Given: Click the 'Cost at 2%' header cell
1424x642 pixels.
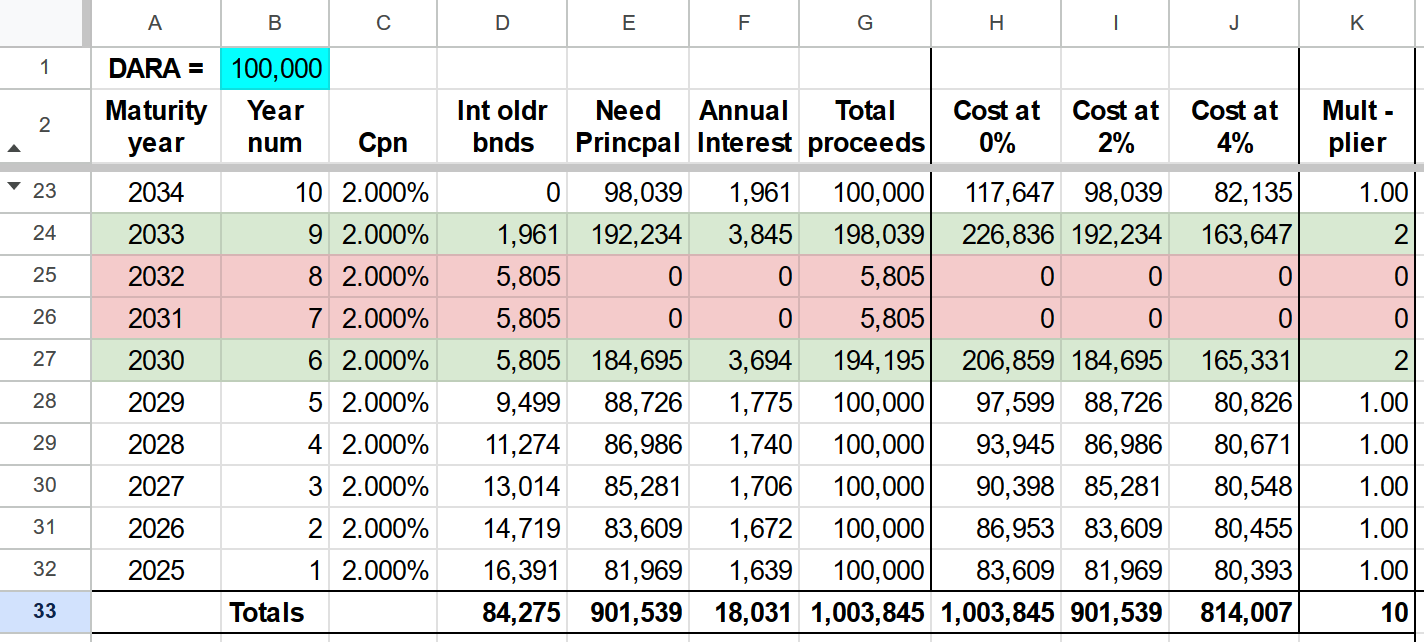Looking at the screenshot, I should tap(1116, 126).
